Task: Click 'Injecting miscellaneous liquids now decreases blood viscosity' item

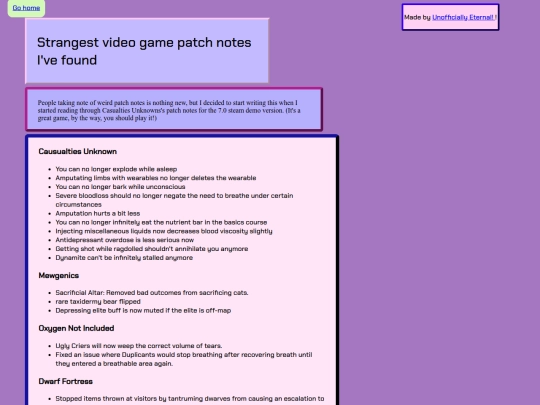Action: (x=164, y=231)
